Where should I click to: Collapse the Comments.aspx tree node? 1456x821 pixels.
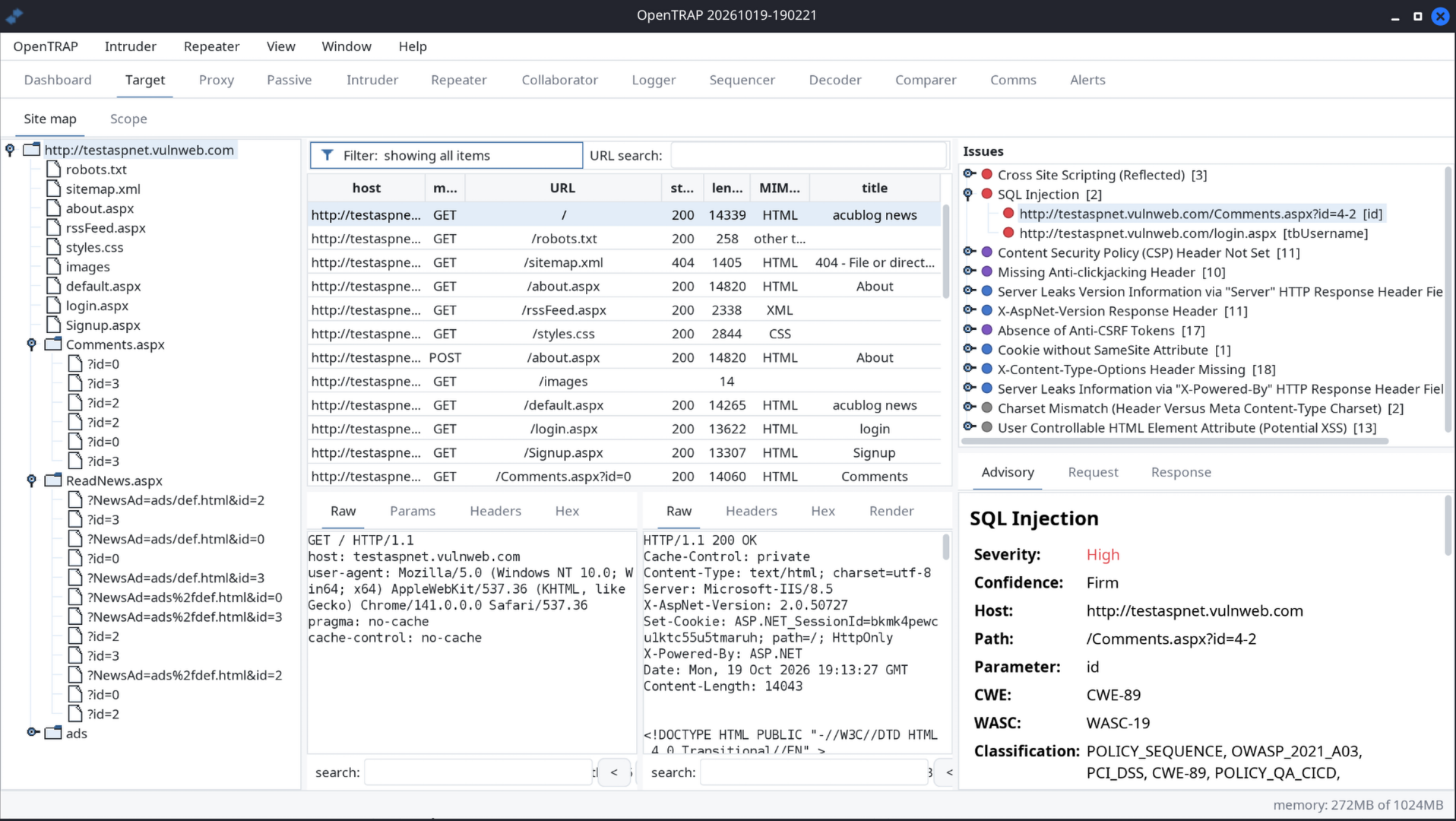tap(31, 344)
